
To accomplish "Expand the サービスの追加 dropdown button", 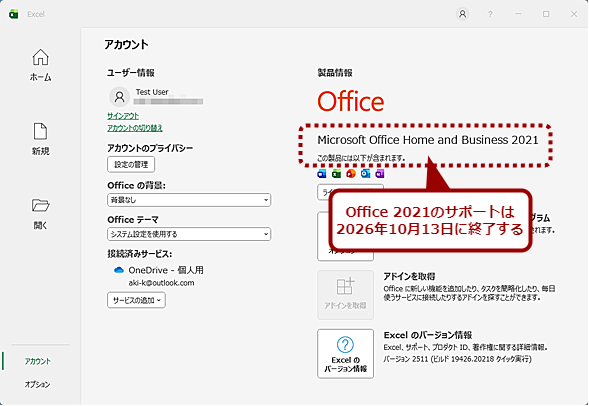I will (136, 300).
